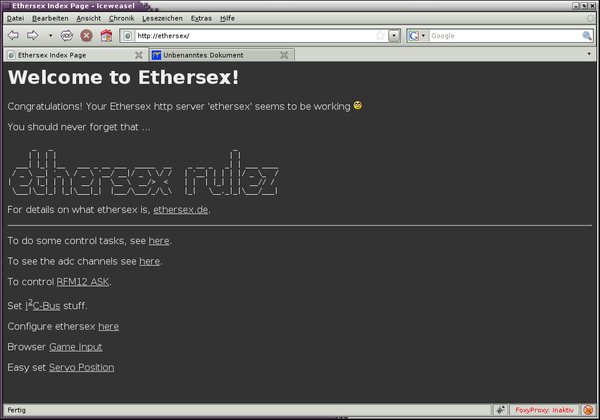This screenshot has width=600, height=420.
Task: Reload the current page
Action: pos(67,36)
